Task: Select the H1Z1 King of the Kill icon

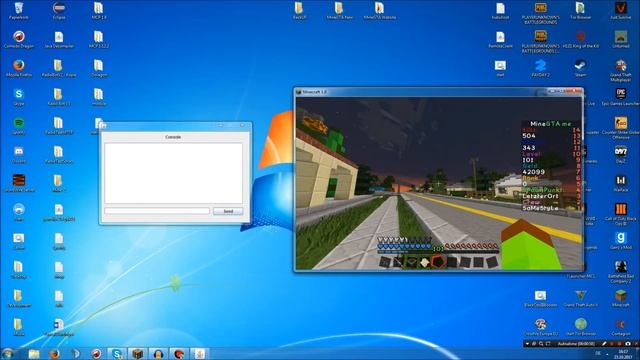Action: pyautogui.click(x=580, y=40)
